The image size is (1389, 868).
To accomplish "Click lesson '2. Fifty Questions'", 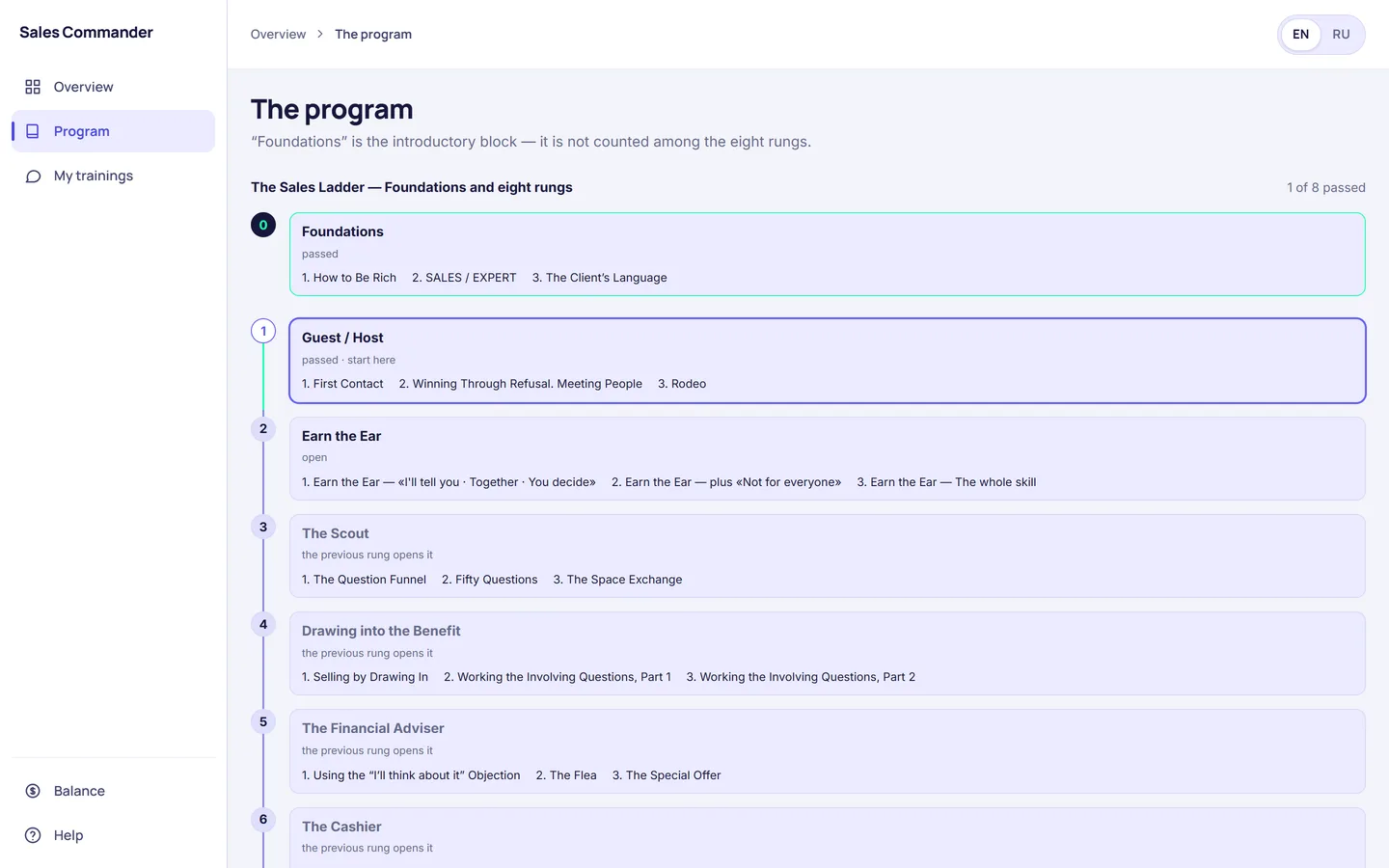I will 490,580.
